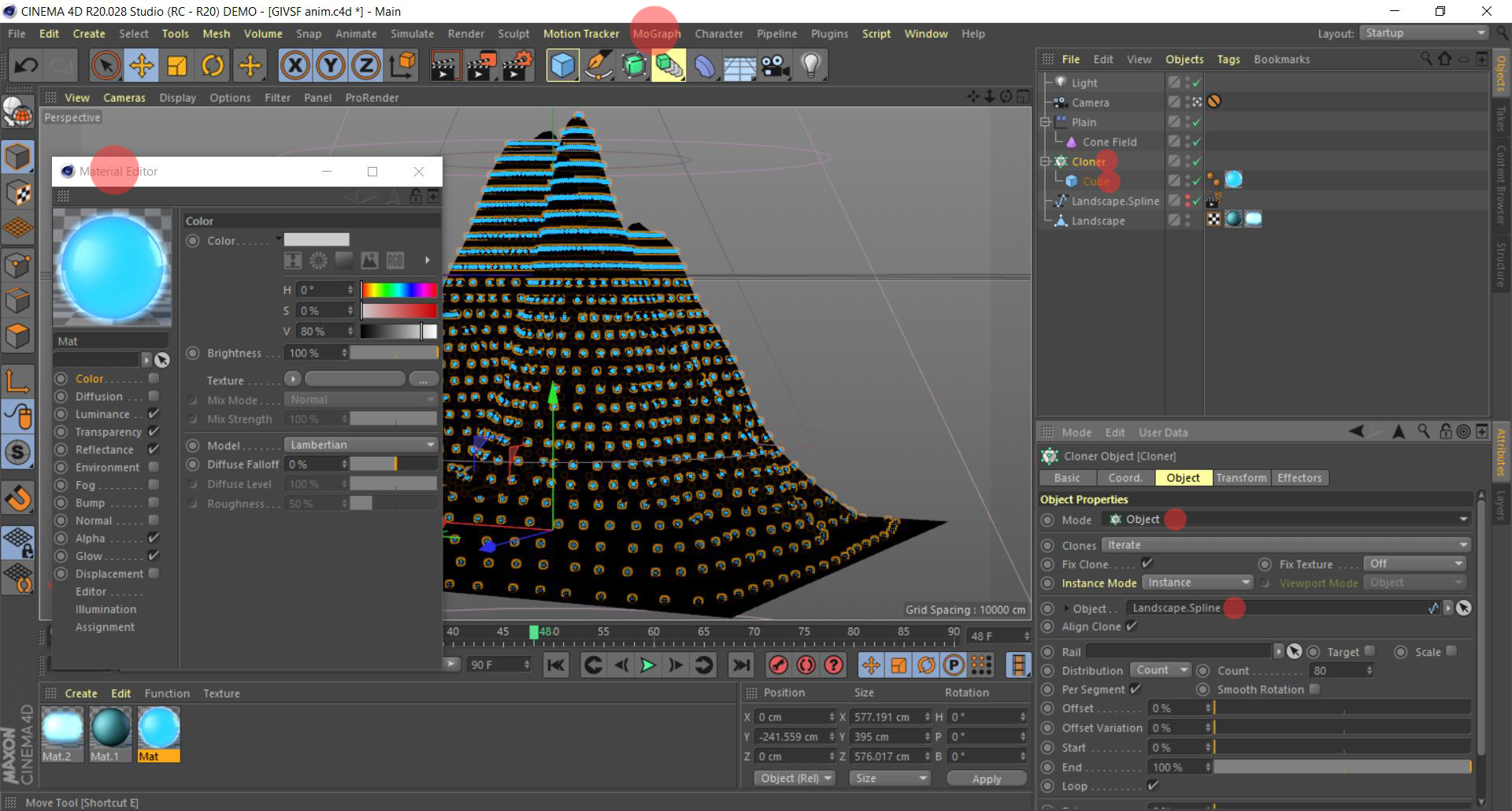Toggle Y axis lock icon

pyautogui.click(x=330, y=65)
